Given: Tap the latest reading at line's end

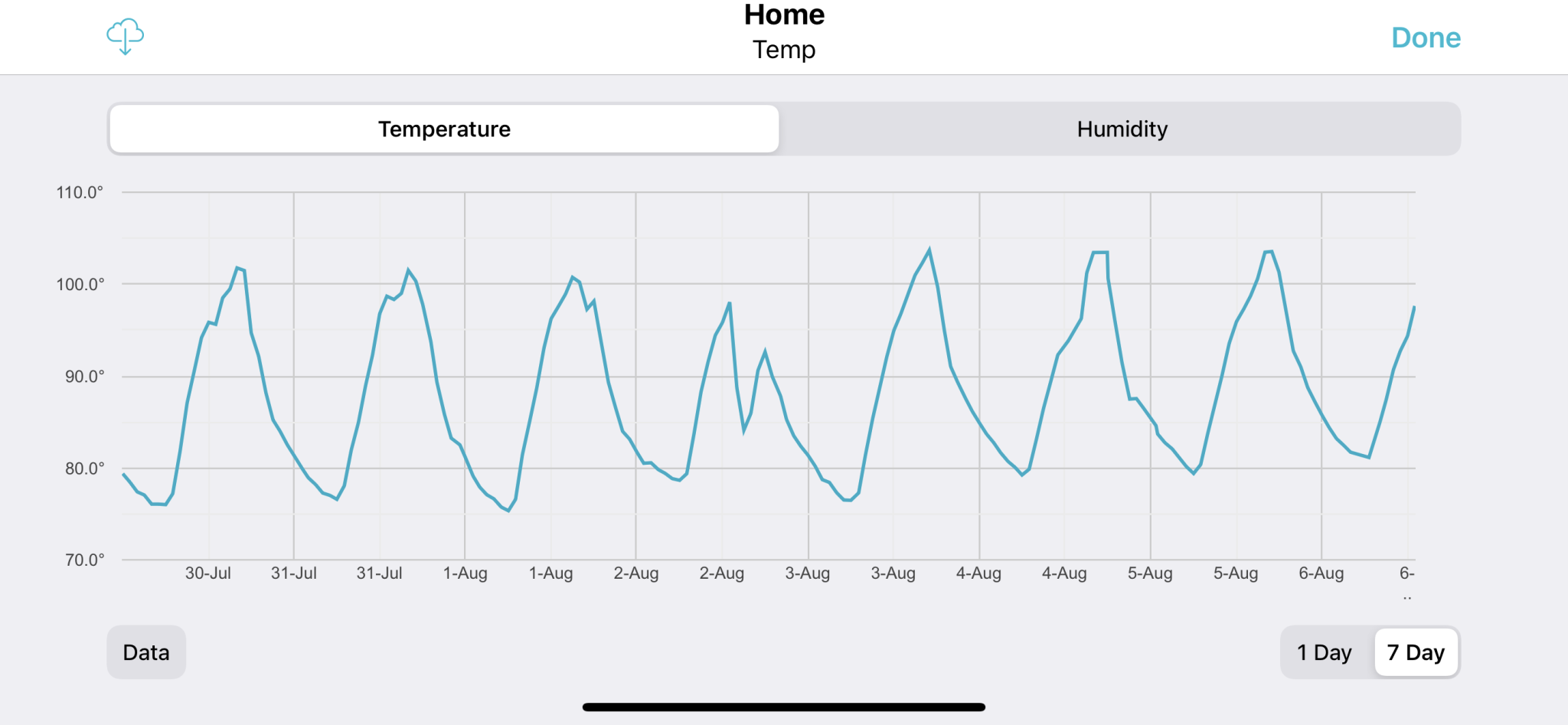Looking at the screenshot, I should tap(1413, 307).
